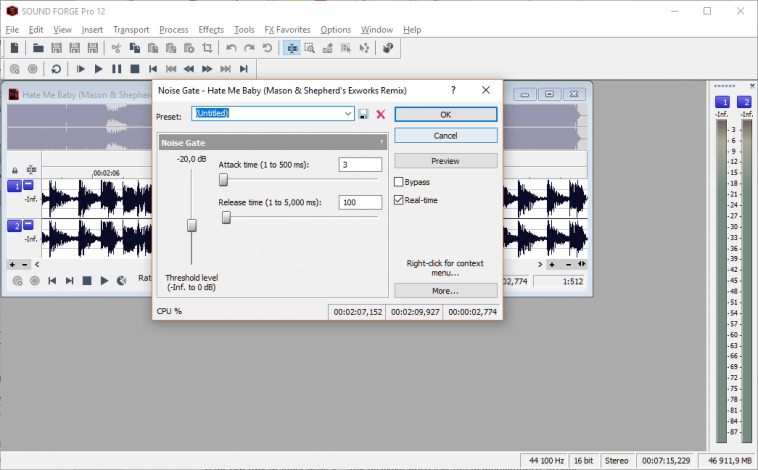758x470 pixels.
Task: Delete the preset using the red X
Action: 380,115
